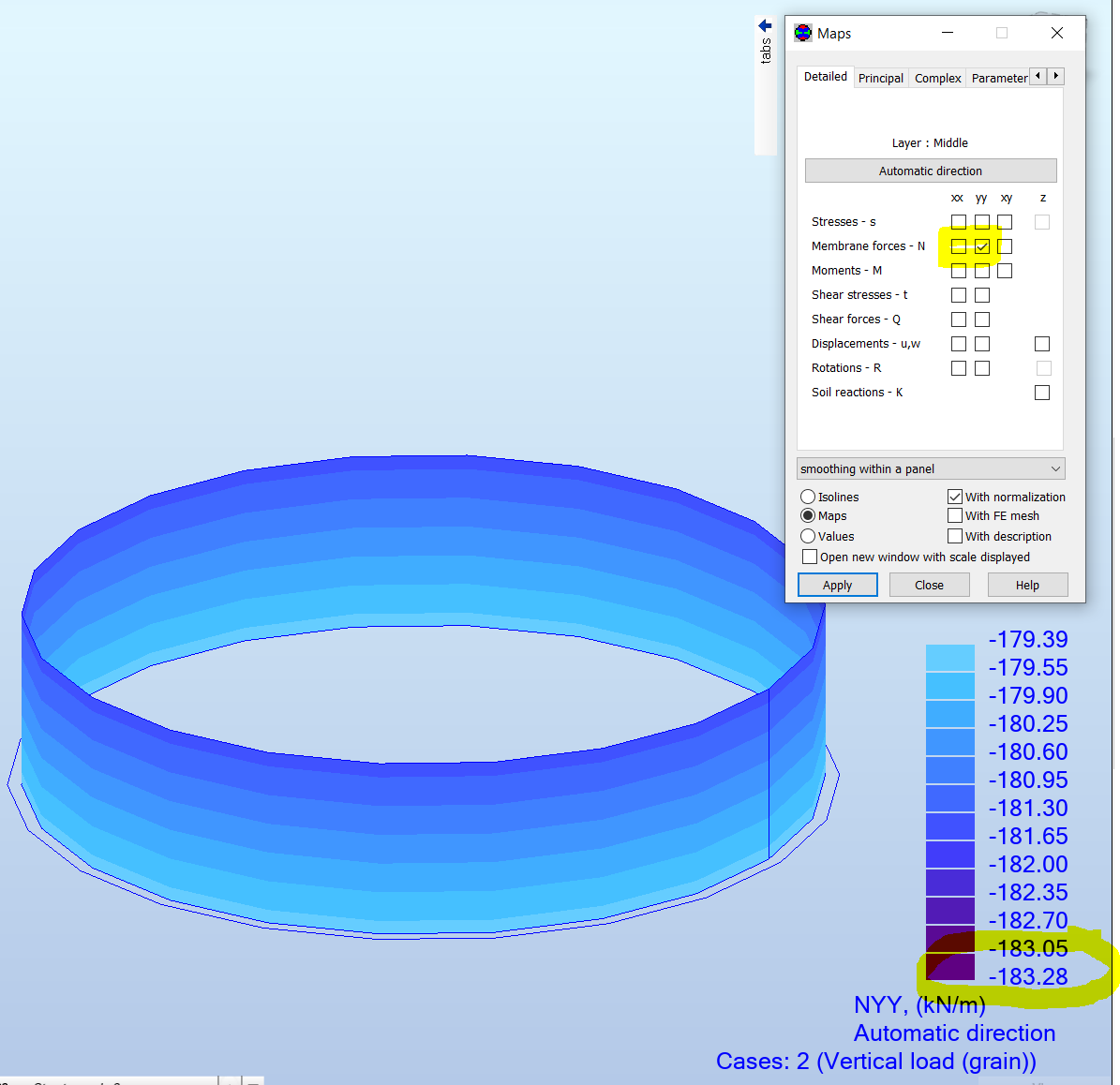Click the left tab-scroll arrow in Maps dialog
Screen dimensions: 1120x1085
1038,76
